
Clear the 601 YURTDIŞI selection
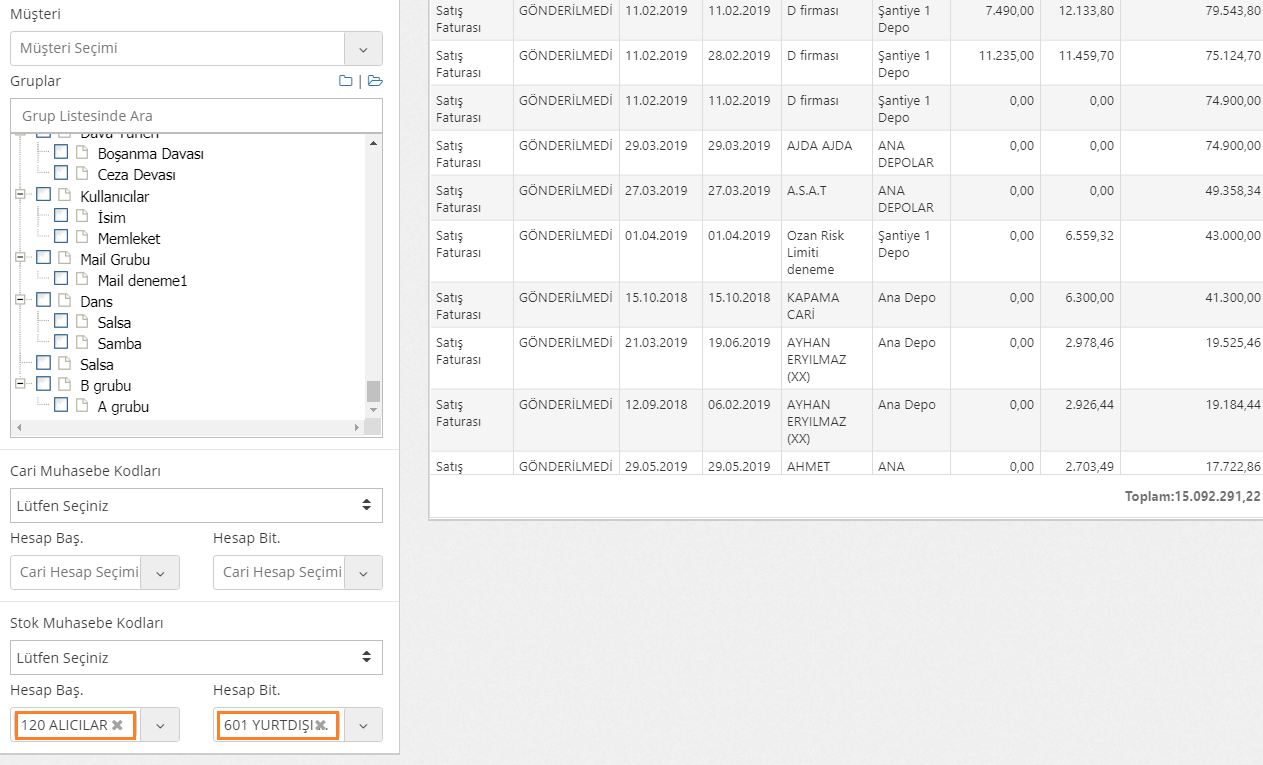pyautogui.click(x=320, y=725)
